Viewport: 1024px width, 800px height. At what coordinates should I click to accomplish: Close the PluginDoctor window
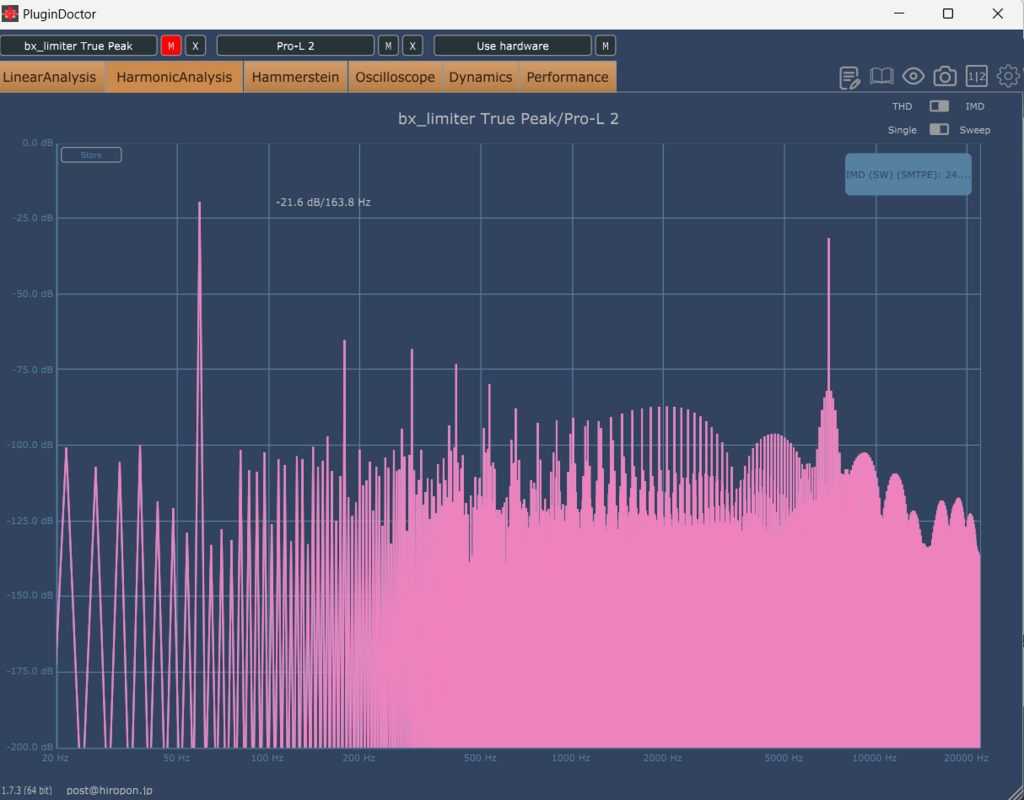pos(998,14)
